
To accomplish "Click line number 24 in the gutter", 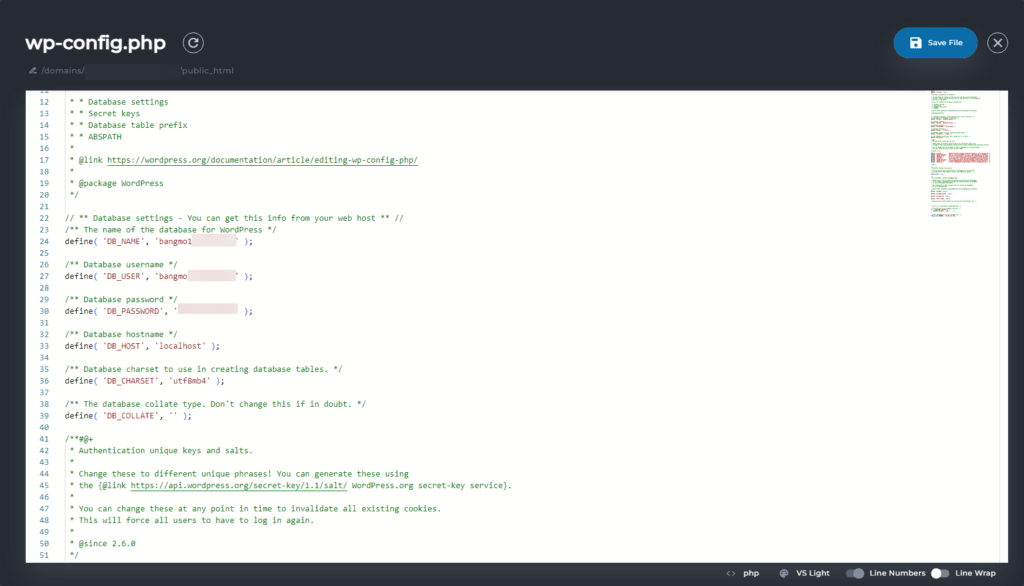I will coord(44,242).
